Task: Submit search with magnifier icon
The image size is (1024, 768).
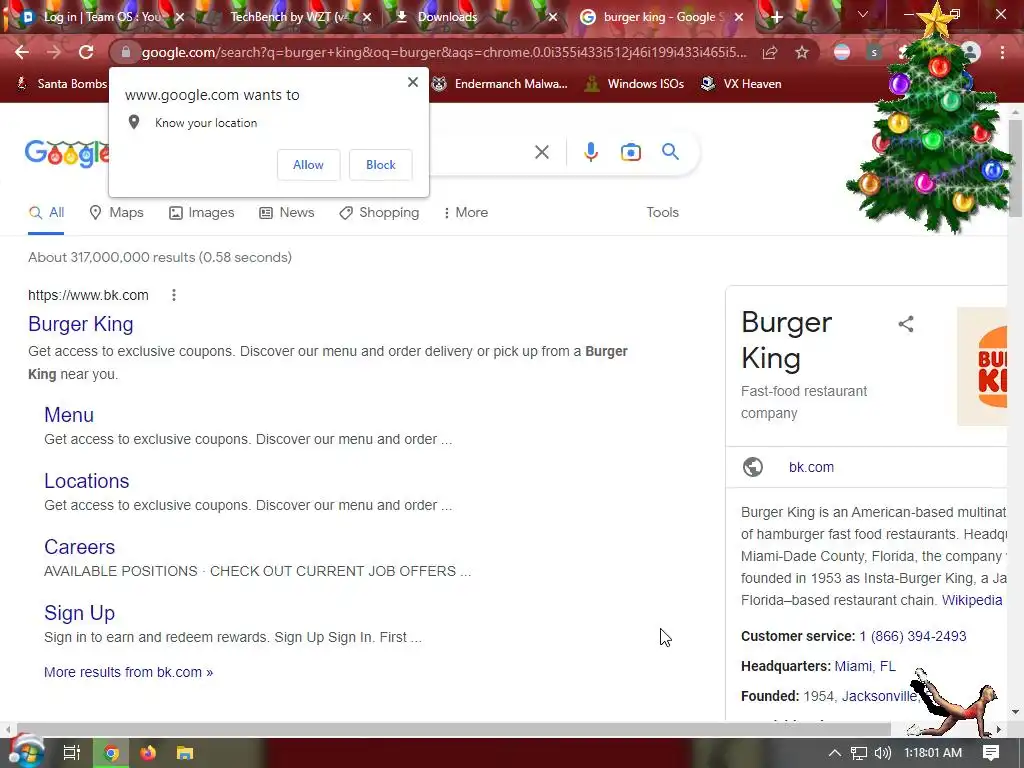Action: 670,152
